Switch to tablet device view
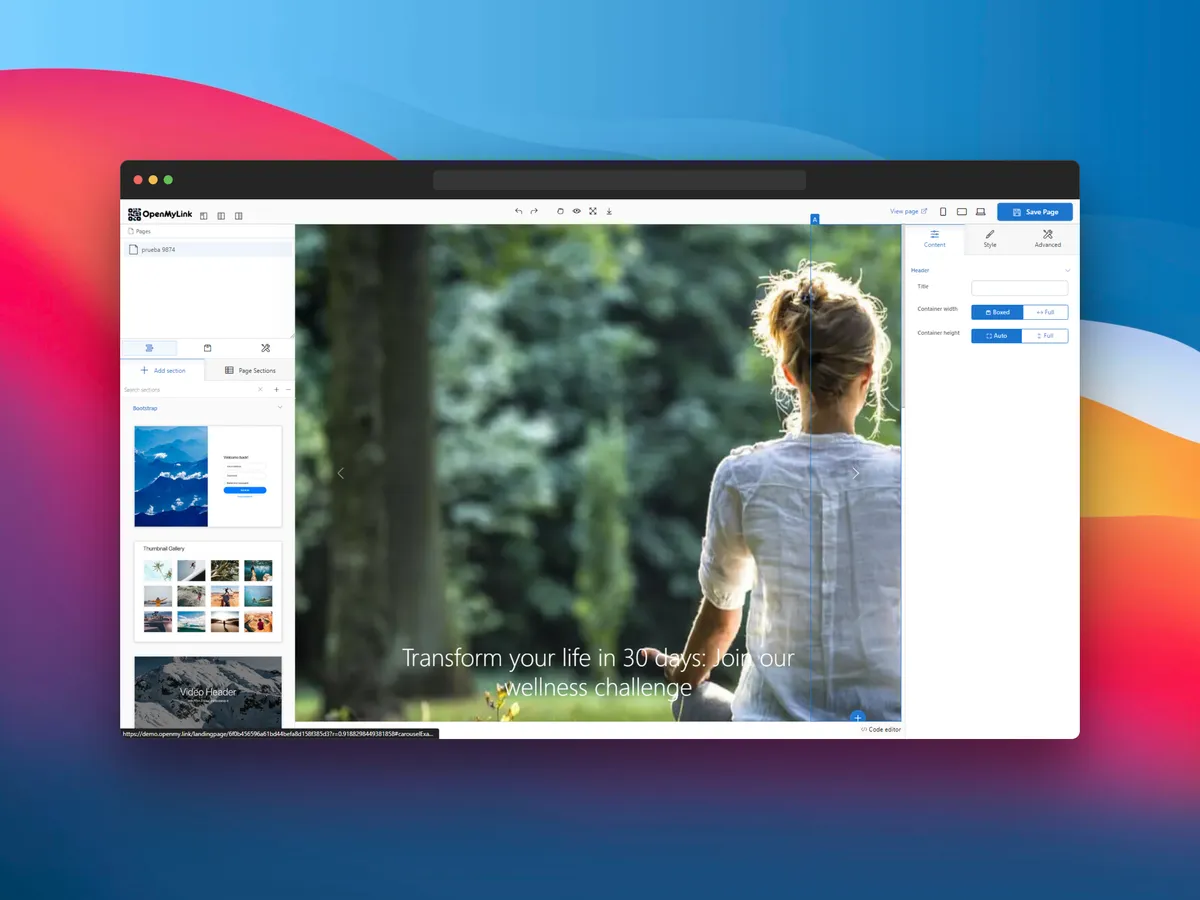The width and height of the screenshot is (1200, 900). click(961, 212)
